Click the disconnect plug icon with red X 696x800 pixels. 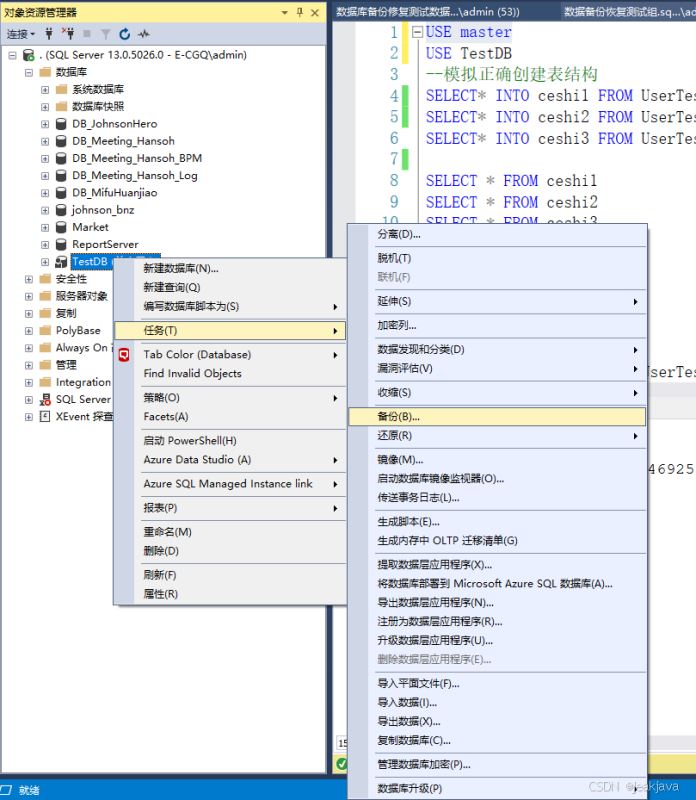click(x=68, y=34)
